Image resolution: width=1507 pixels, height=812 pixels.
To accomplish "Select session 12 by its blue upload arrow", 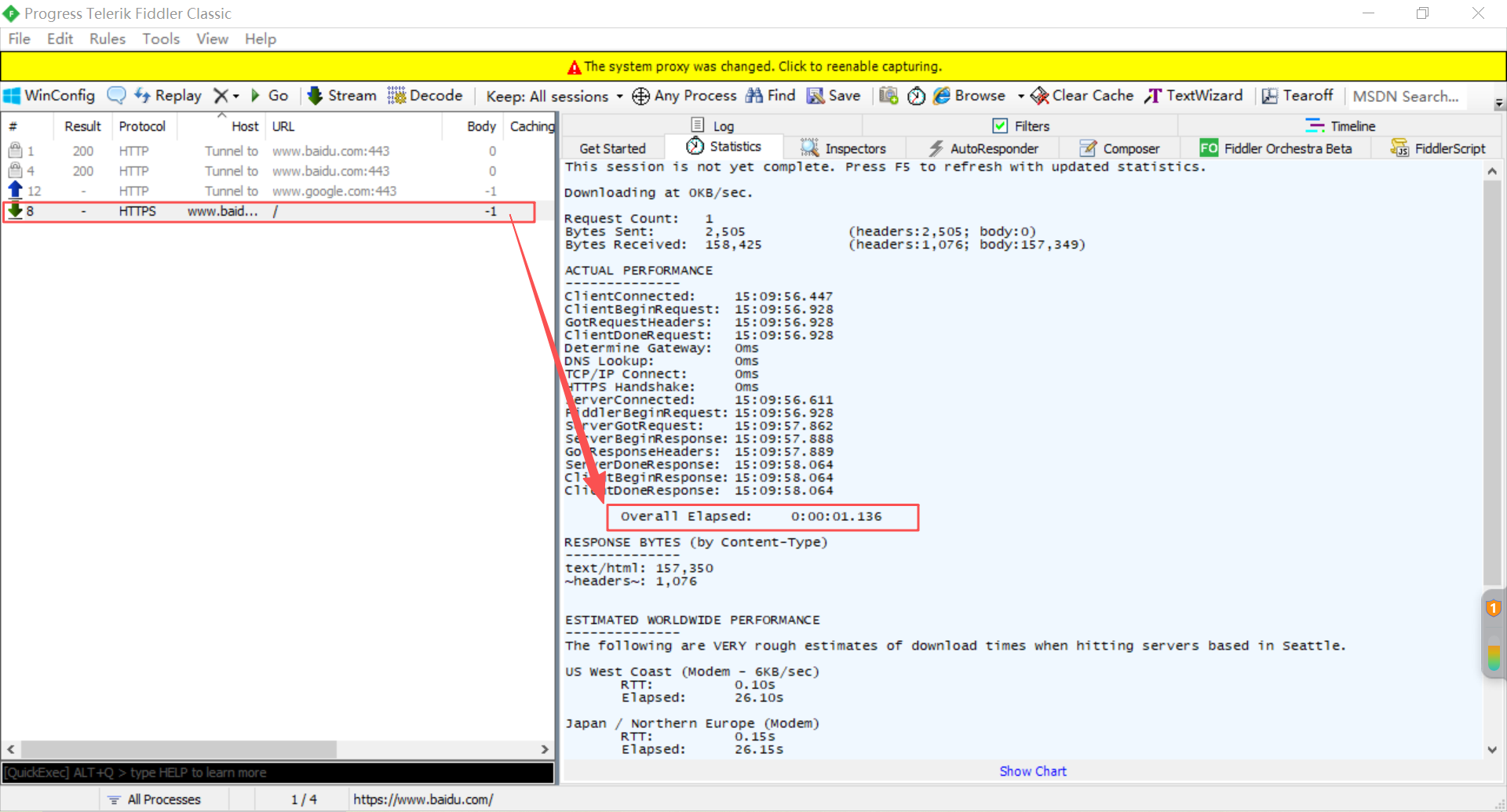I will (x=15, y=190).
